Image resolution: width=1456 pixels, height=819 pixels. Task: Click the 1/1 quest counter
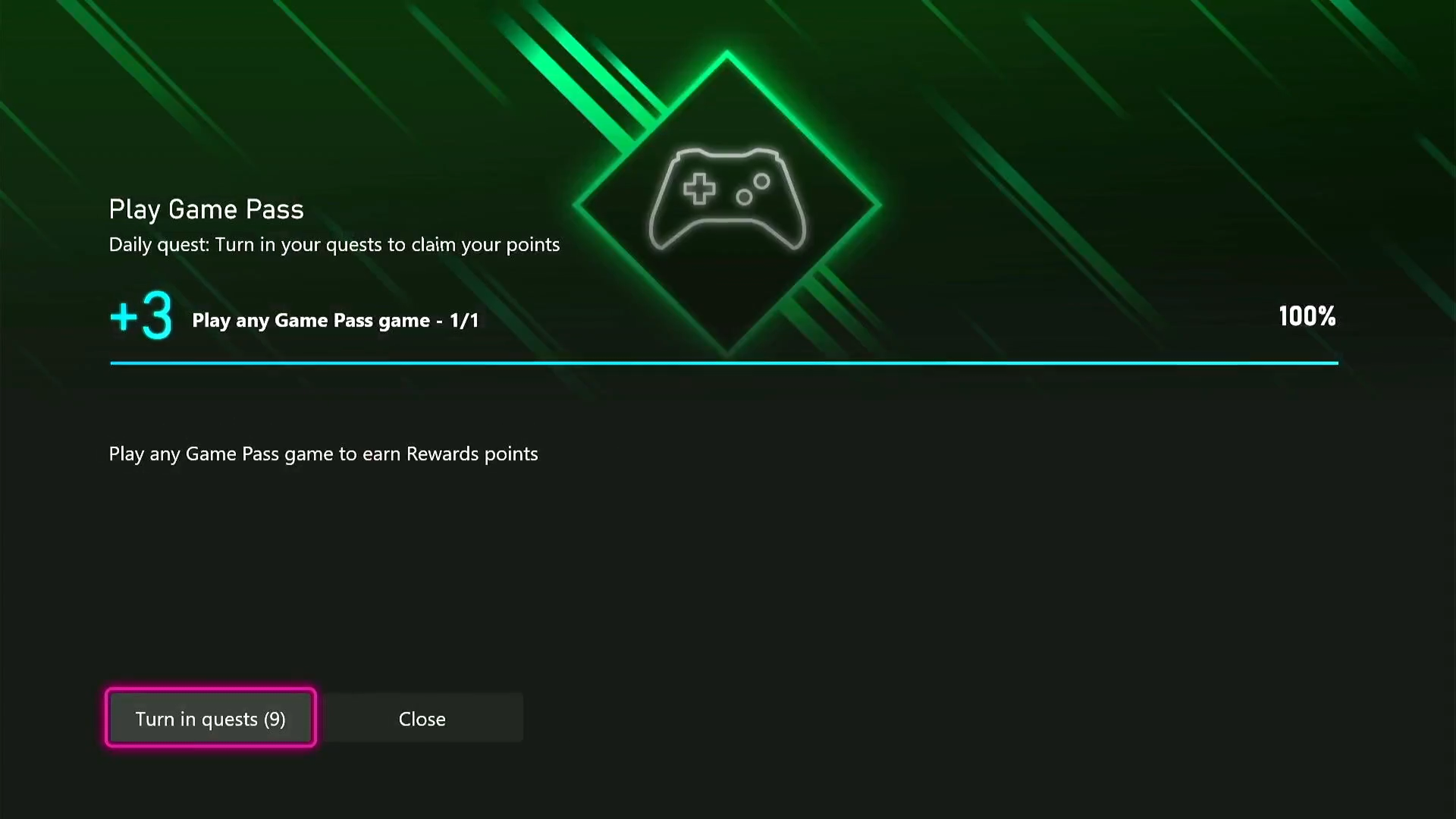click(464, 321)
